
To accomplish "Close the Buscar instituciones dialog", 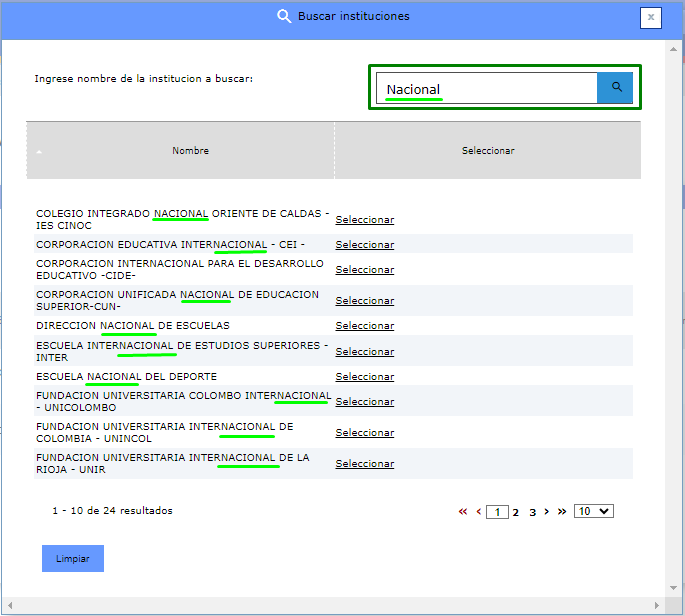I will 651,17.
